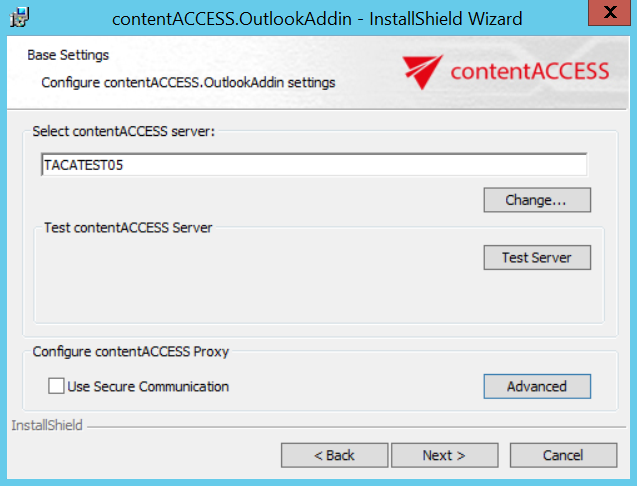Click the contentACCESS brand name text
637x486 pixels.
(x=529, y=71)
